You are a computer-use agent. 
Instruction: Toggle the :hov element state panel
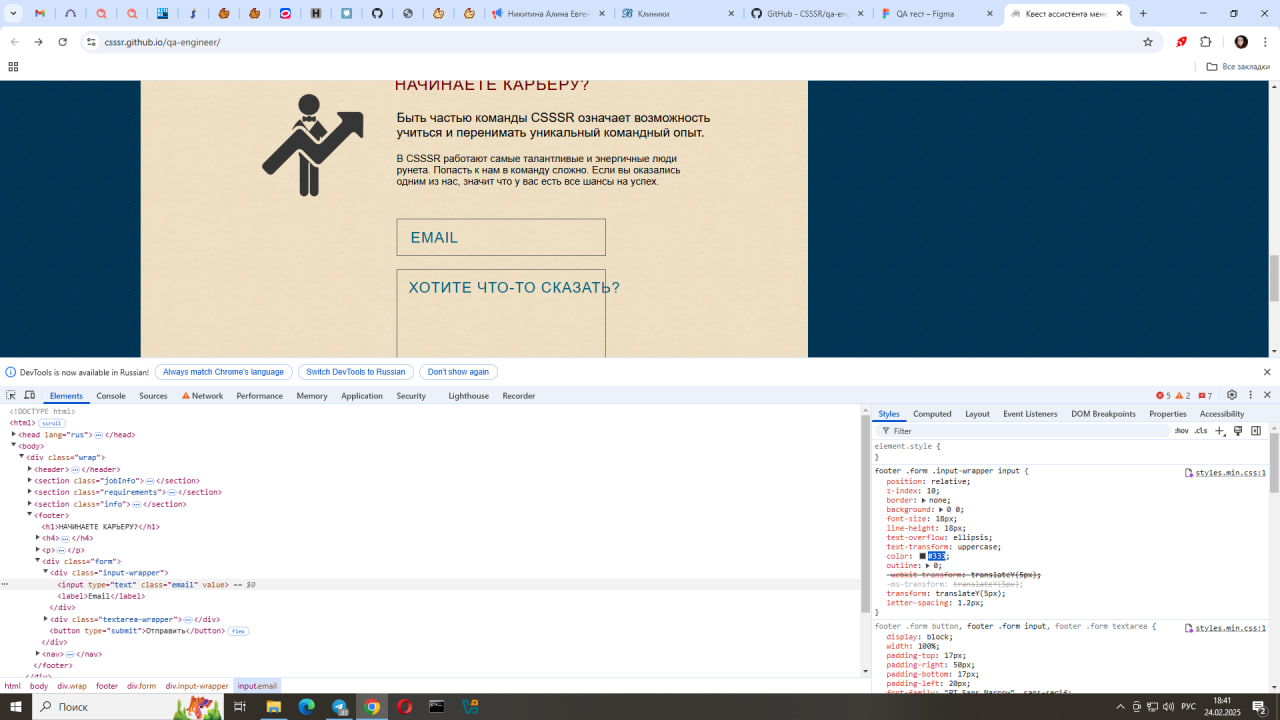(1181, 431)
